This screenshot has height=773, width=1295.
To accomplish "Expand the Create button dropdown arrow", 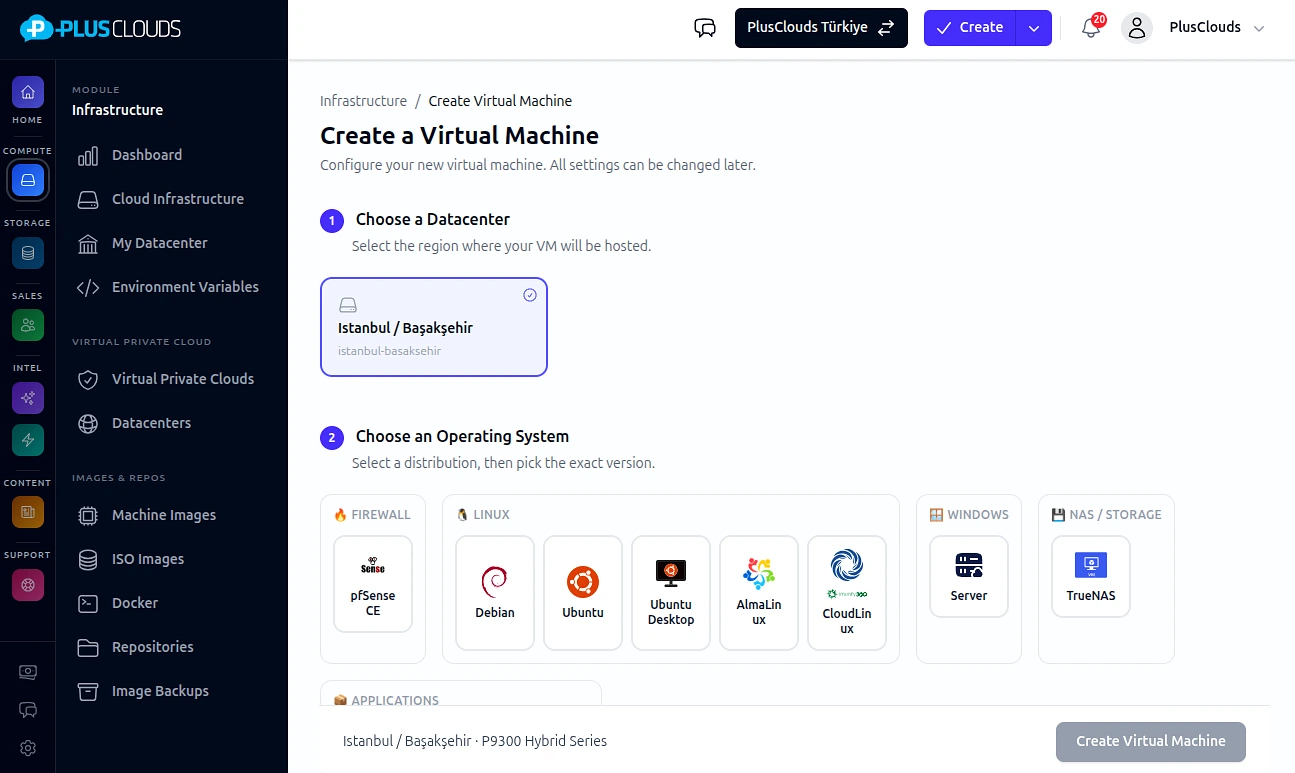I will pyautogui.click(x=1034, y=28).
